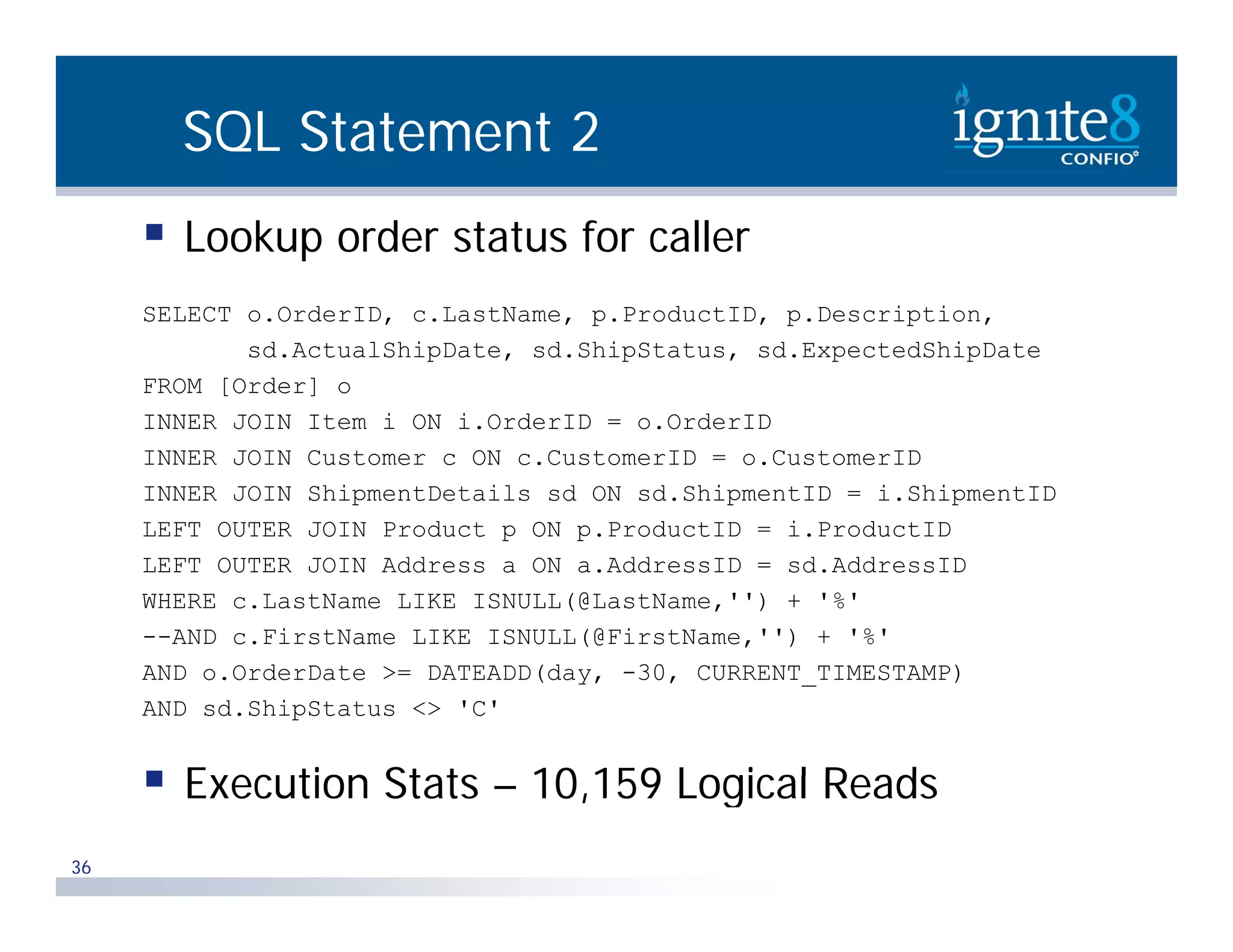The height and width of the screenshot is (952, 1233).
Task: Click the blue bullet before Lookup order status
Action: coord(155,232)
